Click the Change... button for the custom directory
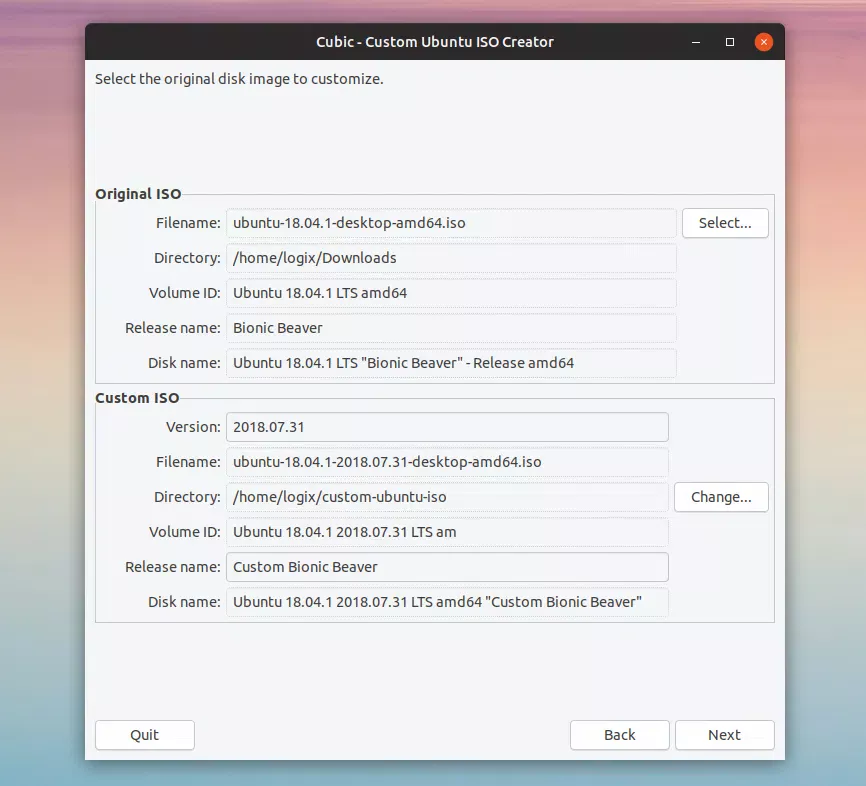Screen dimensions: 866x786 (x=721, y=497)
